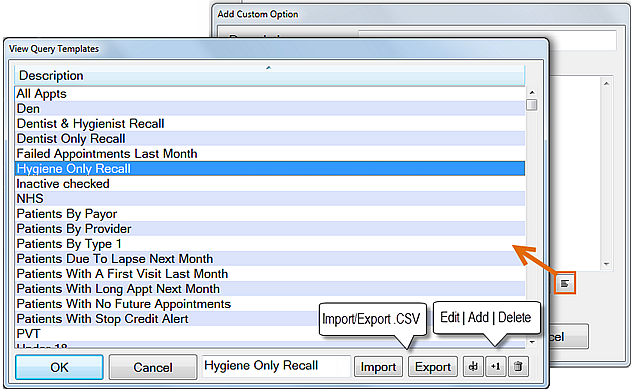Select Patients With Long Appt Next Month
The width and height of the screenshot is (631, 389).
click(x=270, y=289)
